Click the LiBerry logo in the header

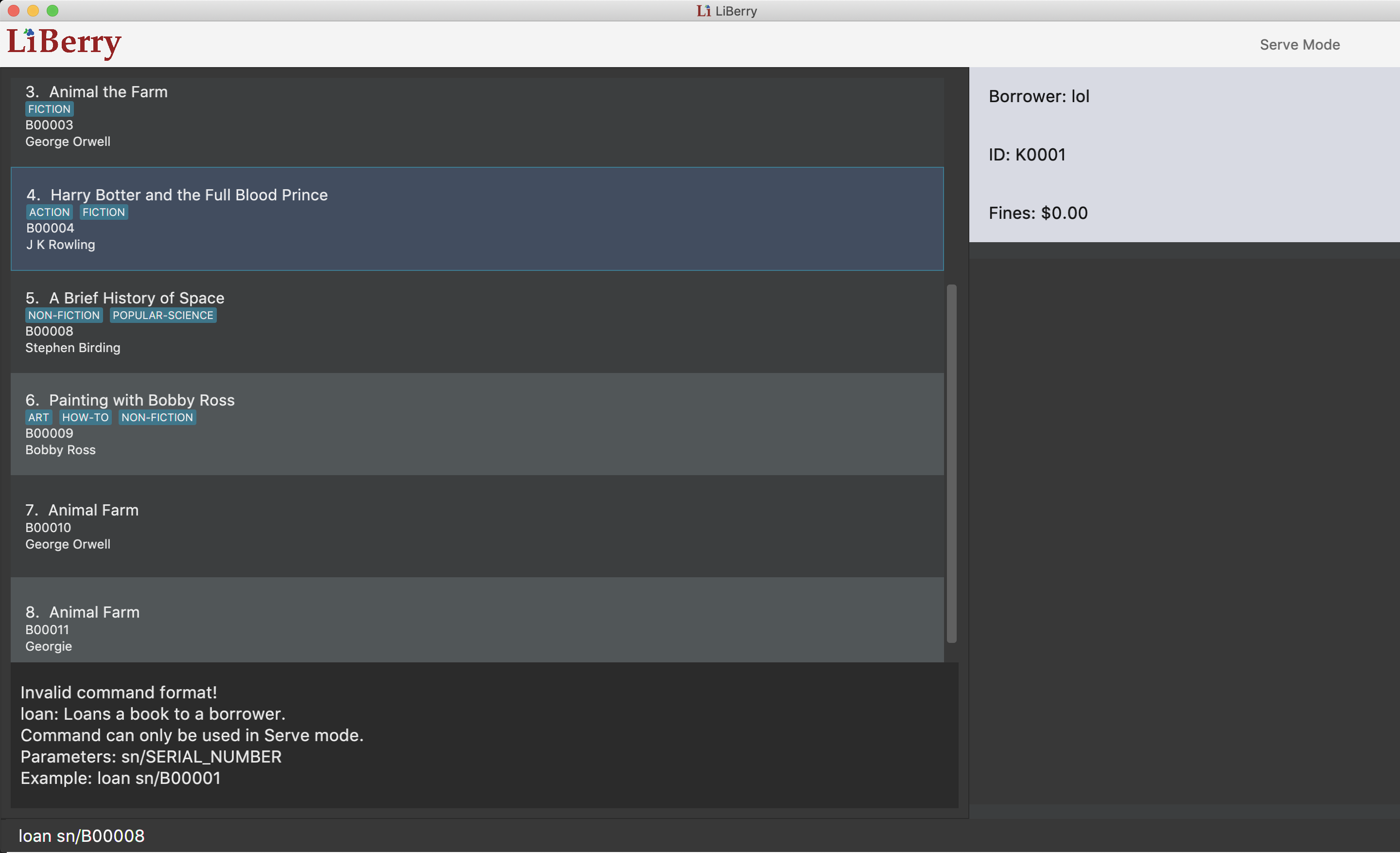coord(64,43)
